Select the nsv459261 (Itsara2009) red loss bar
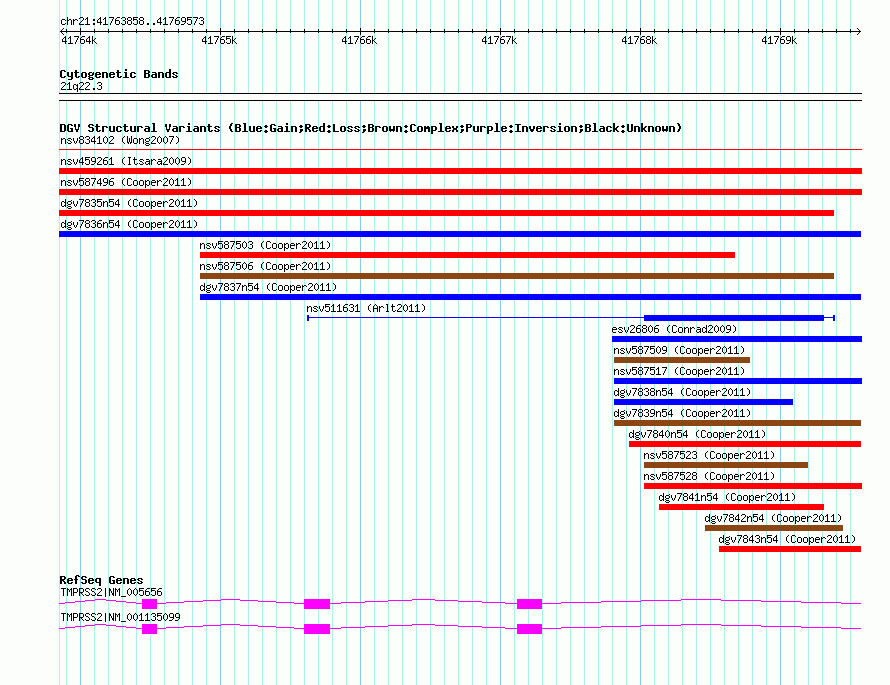 460,171
